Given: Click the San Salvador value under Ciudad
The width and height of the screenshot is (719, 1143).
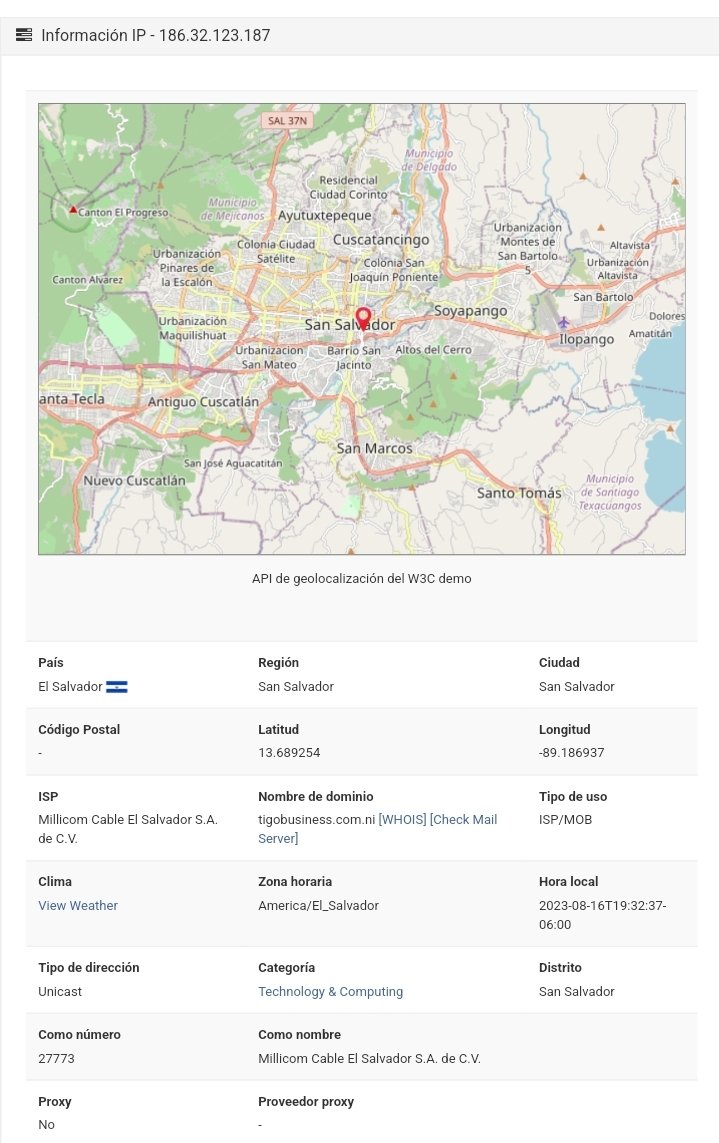Looking at the screenshot, I should (577, 687).
